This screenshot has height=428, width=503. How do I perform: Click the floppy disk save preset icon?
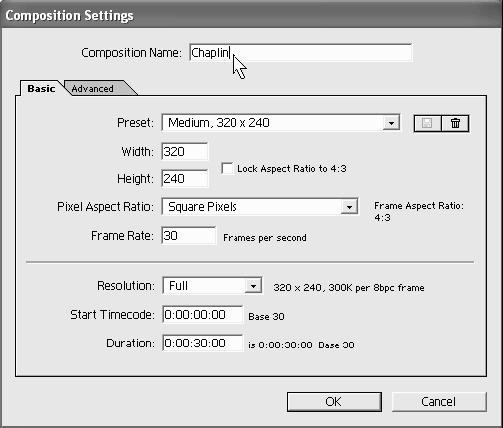coord(427,123)
